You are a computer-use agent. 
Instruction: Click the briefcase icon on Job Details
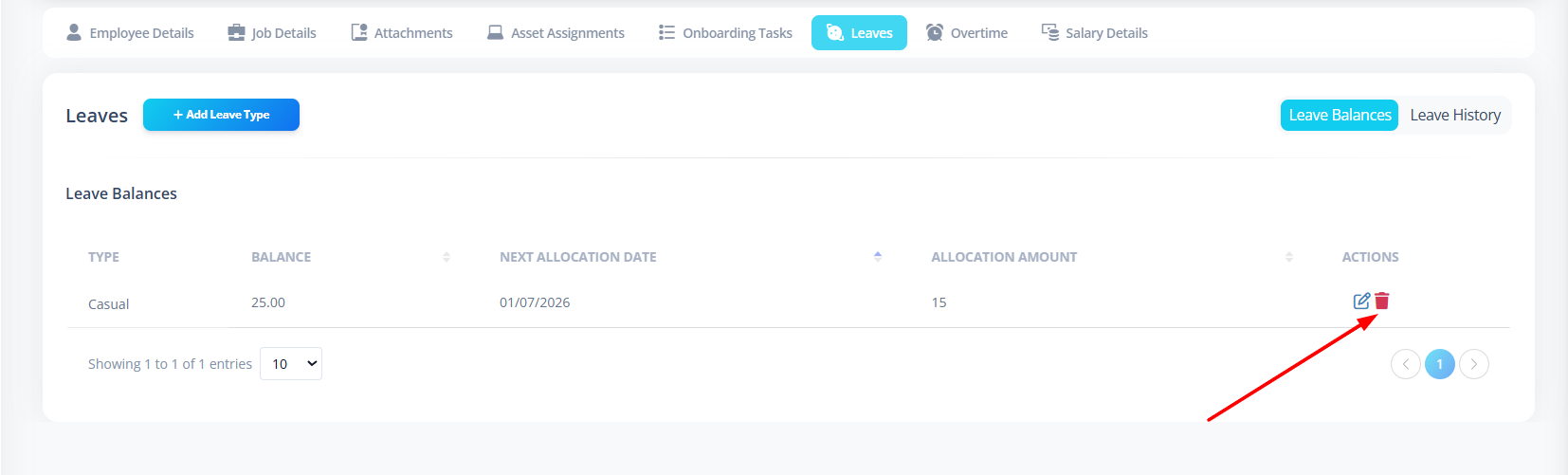(236, 32)
